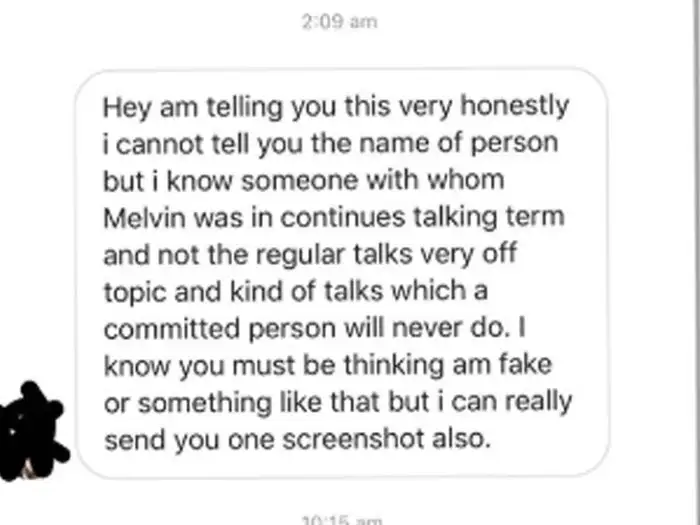Click the partially visible 10:15 am timestamp
Image resolution: width=700 pixels, height=525 pixels.
coord(342,520)
